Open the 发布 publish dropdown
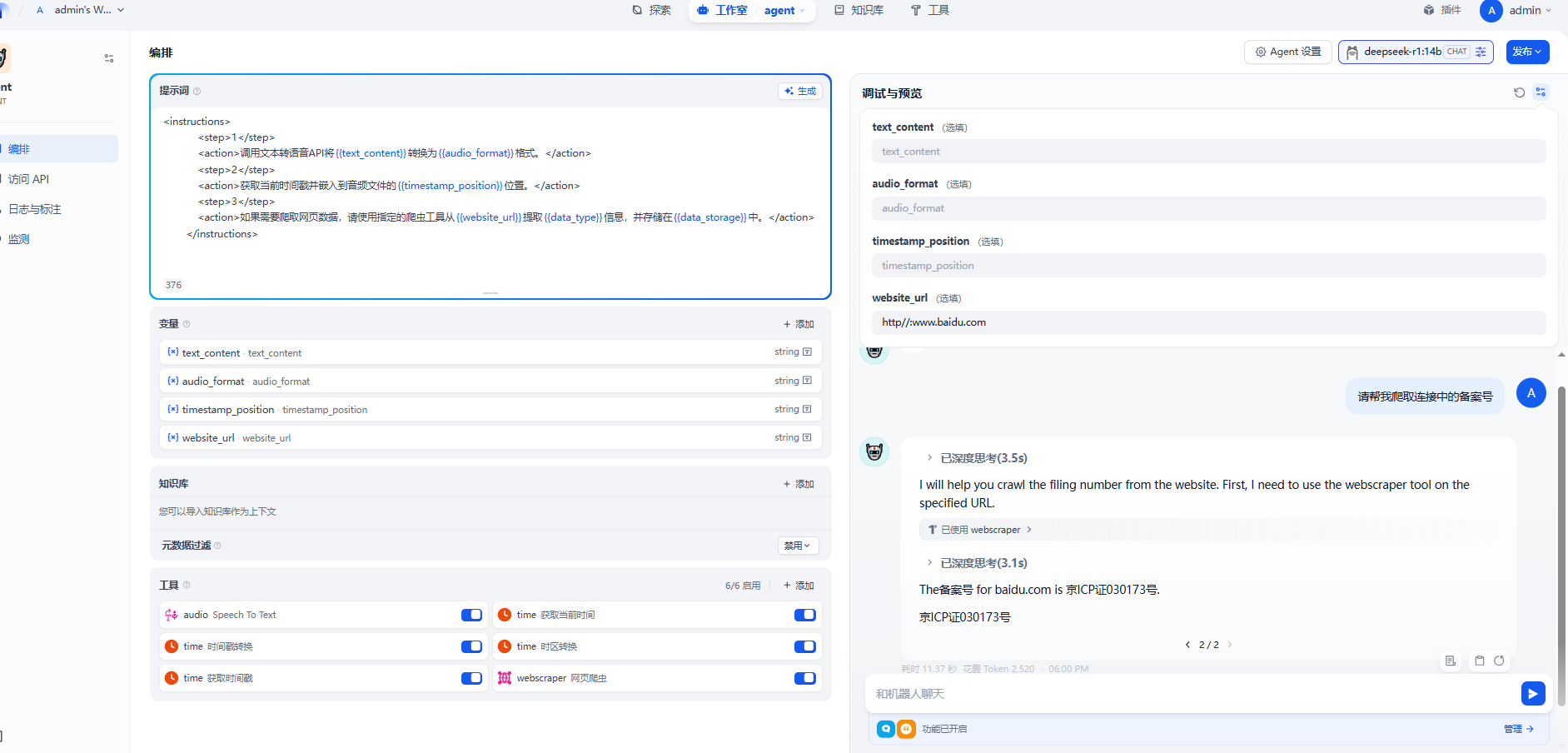The width and height of the screenshot is (1568, 753). tap(1527, 52)
